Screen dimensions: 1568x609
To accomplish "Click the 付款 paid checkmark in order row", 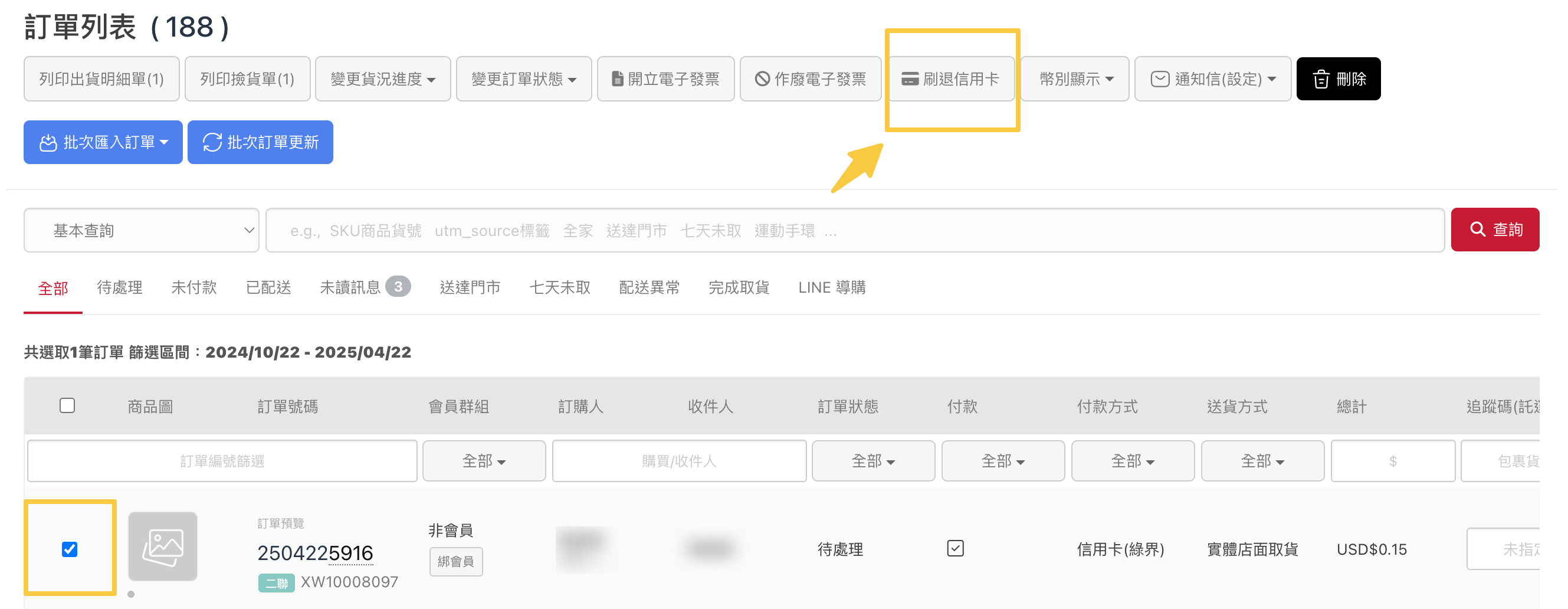I will (x=955, y=549).
